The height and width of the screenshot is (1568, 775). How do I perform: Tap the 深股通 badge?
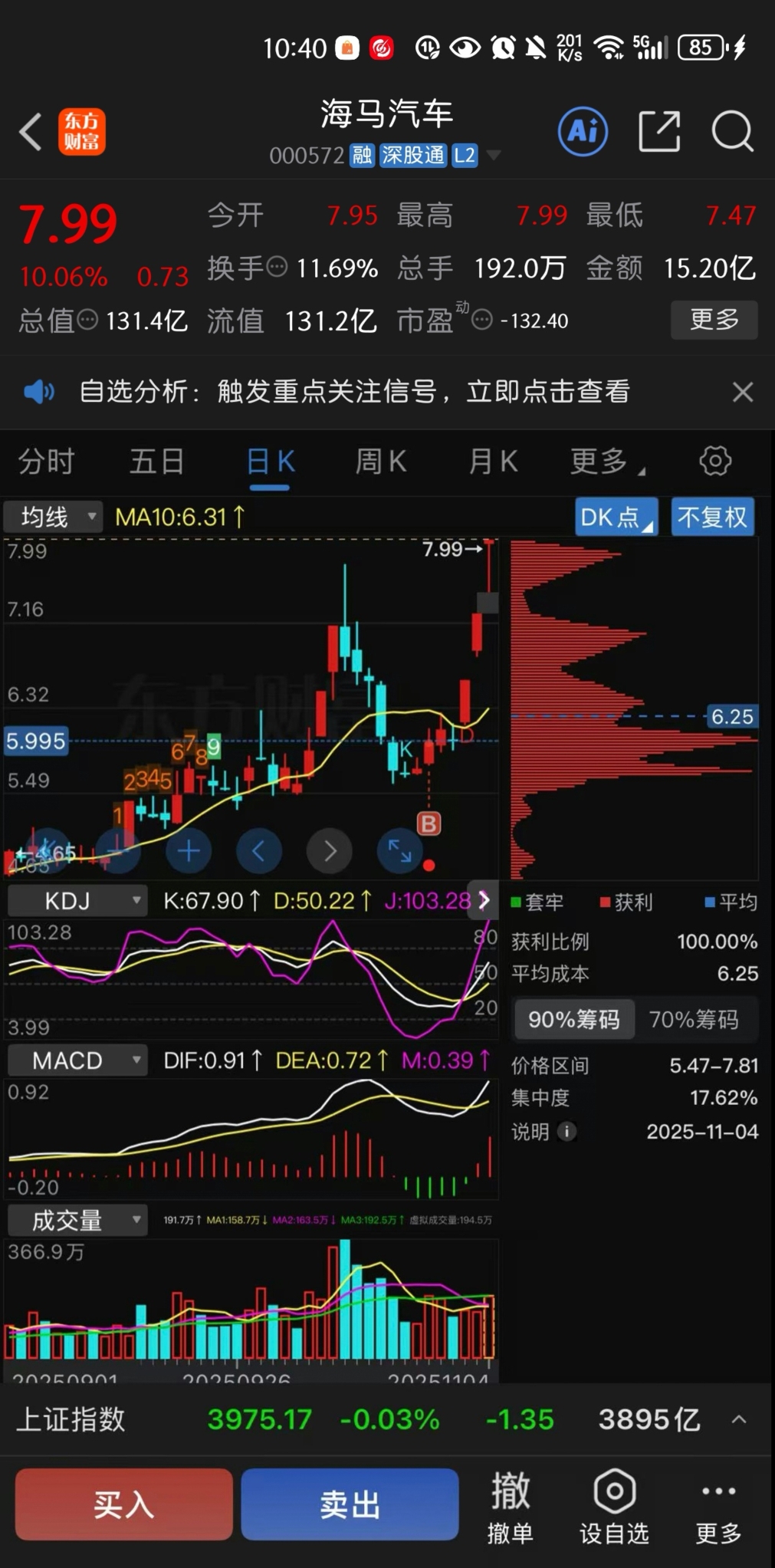pos(413,156)
